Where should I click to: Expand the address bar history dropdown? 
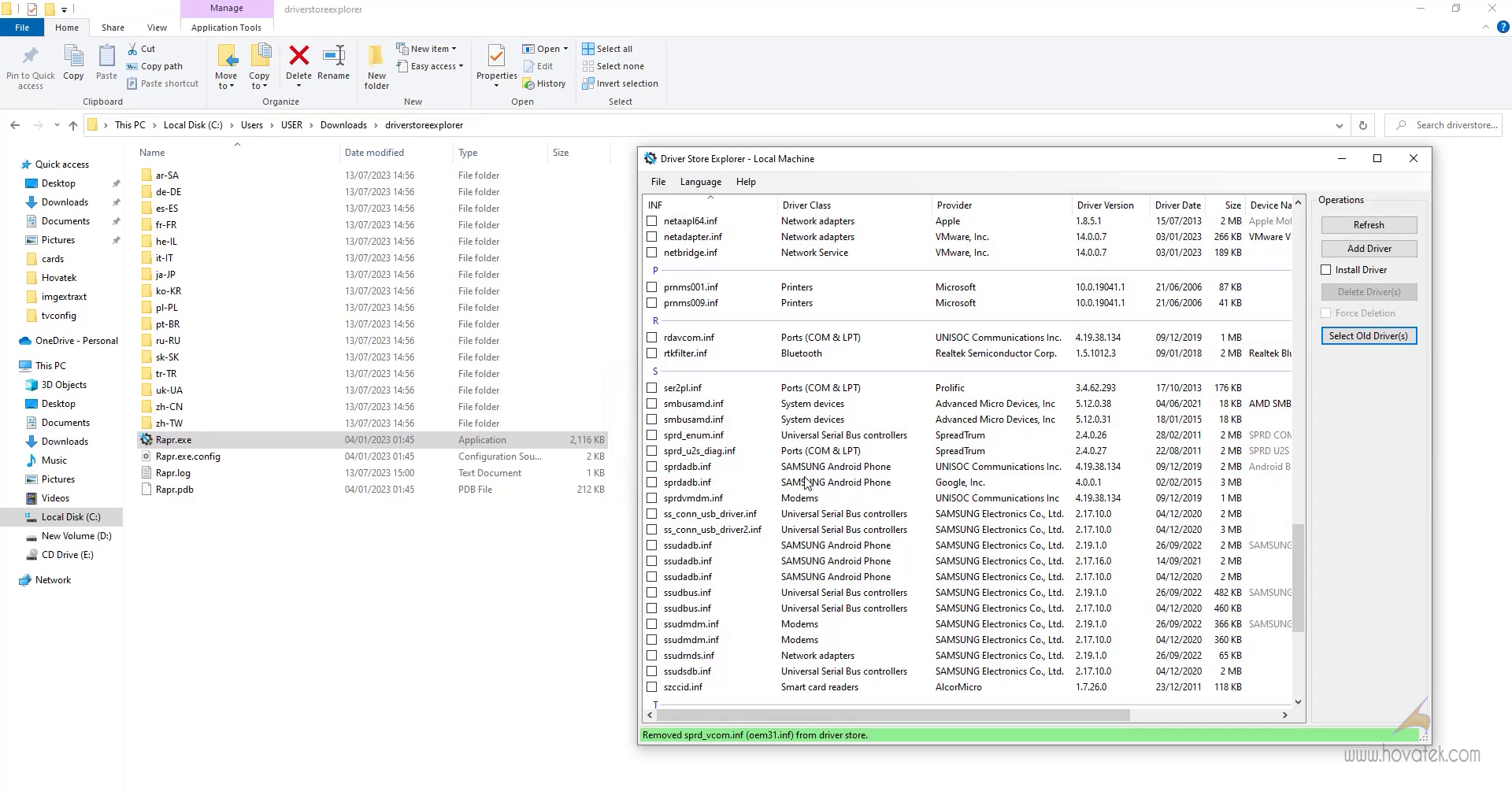click(1340, 125)
